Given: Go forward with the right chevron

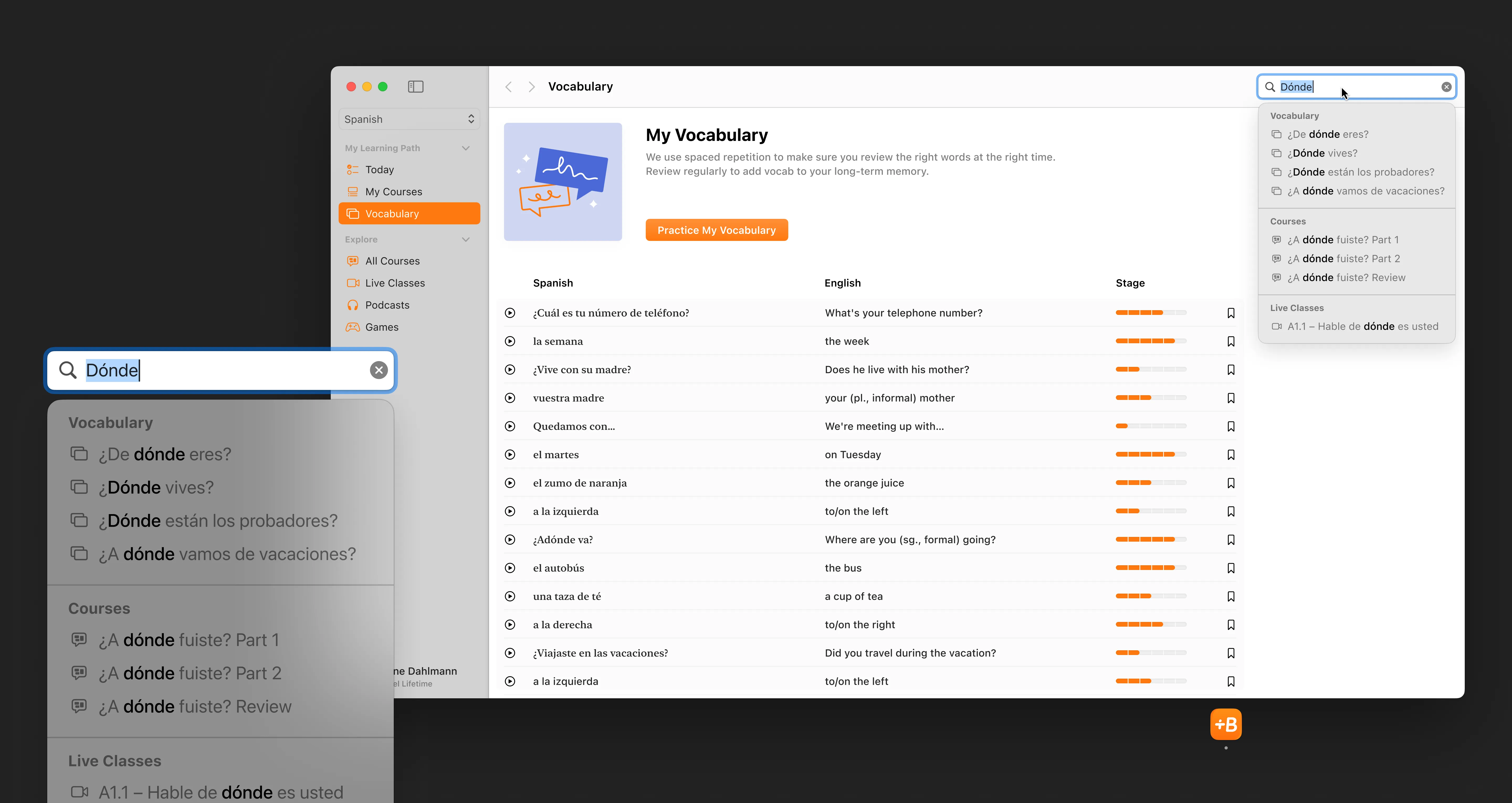Looking at the screenshot, I should click(x=531, y=87).
